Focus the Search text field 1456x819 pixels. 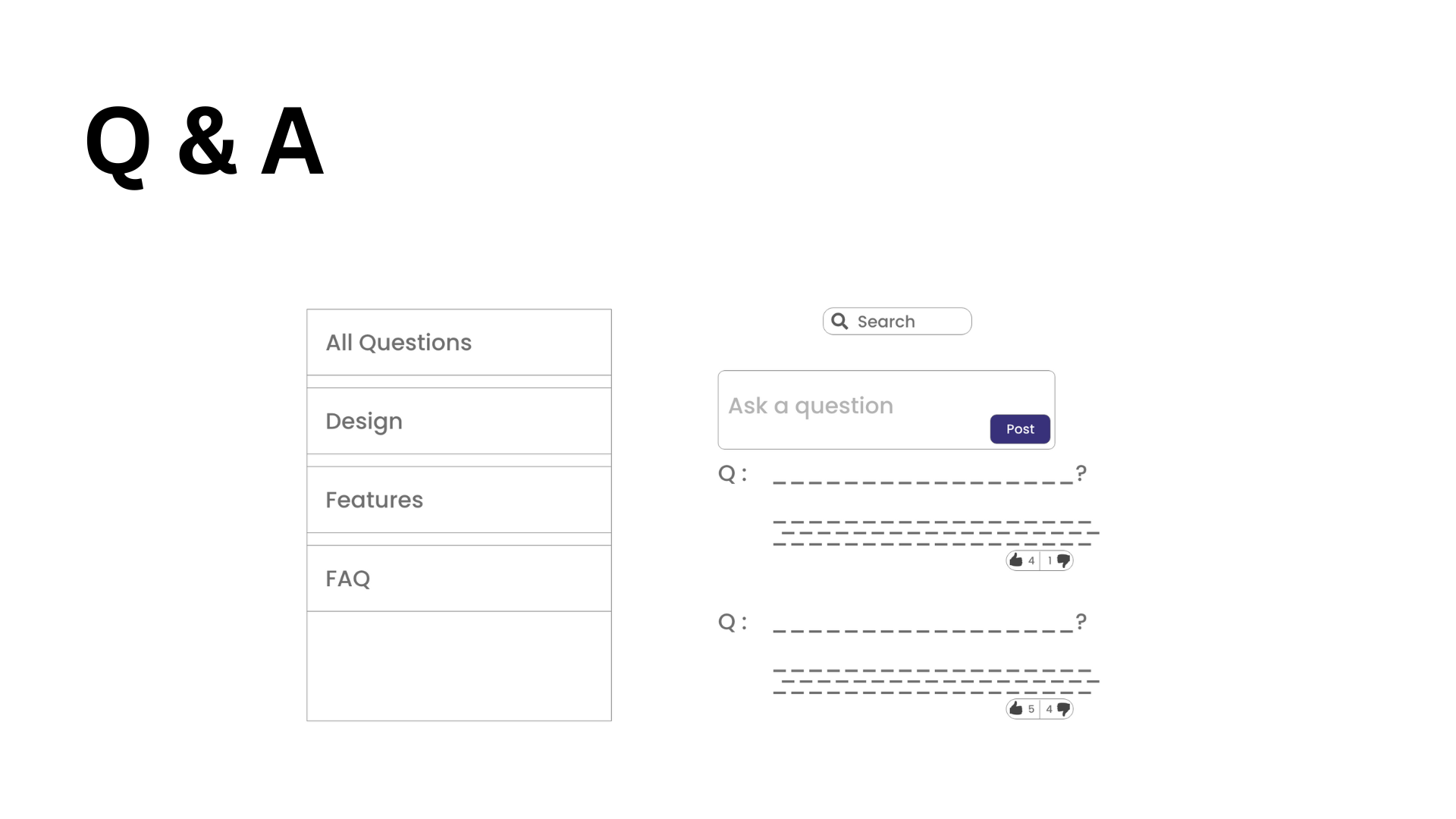point(897,322)
